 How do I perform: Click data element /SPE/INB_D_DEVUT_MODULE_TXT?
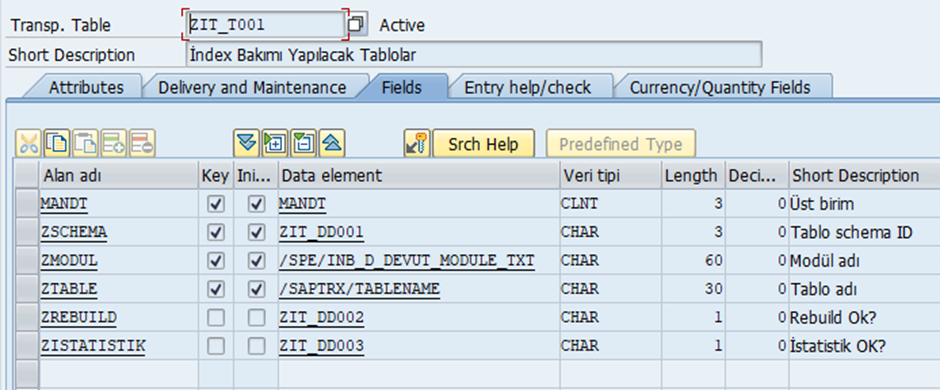(406, 261)
